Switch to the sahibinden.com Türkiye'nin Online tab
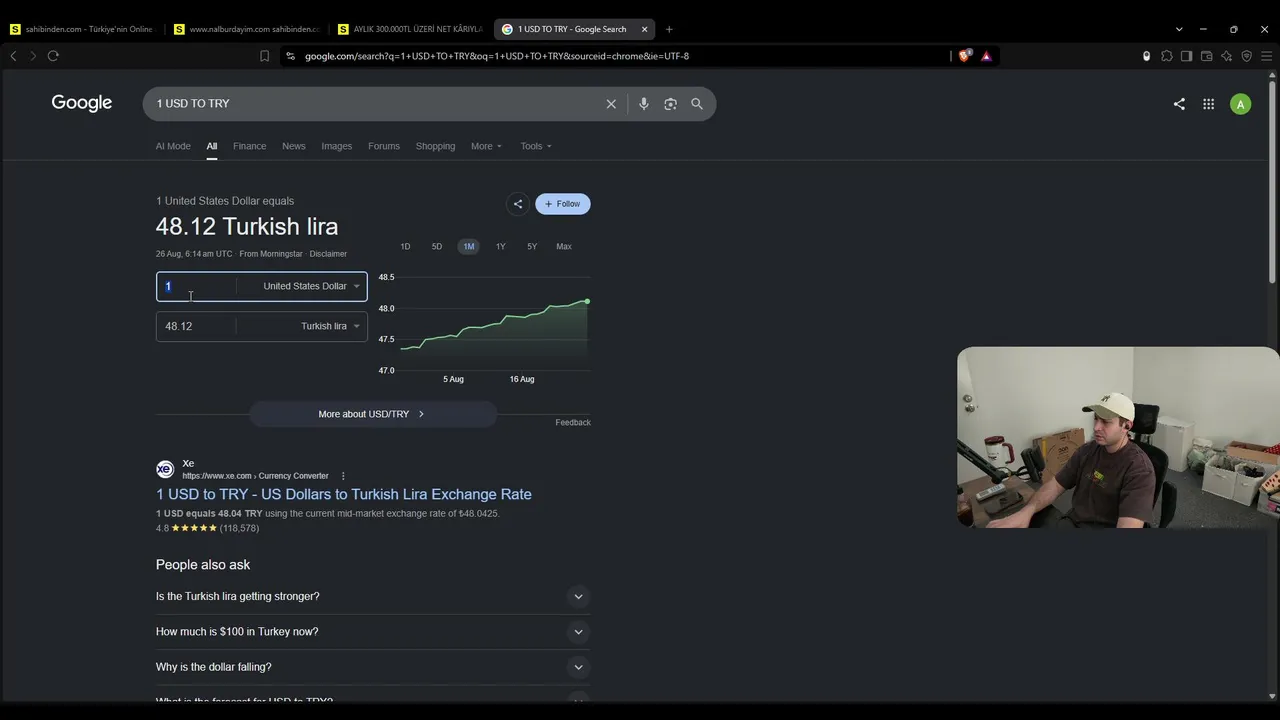 pyautogui.click(x=82, y=29)
